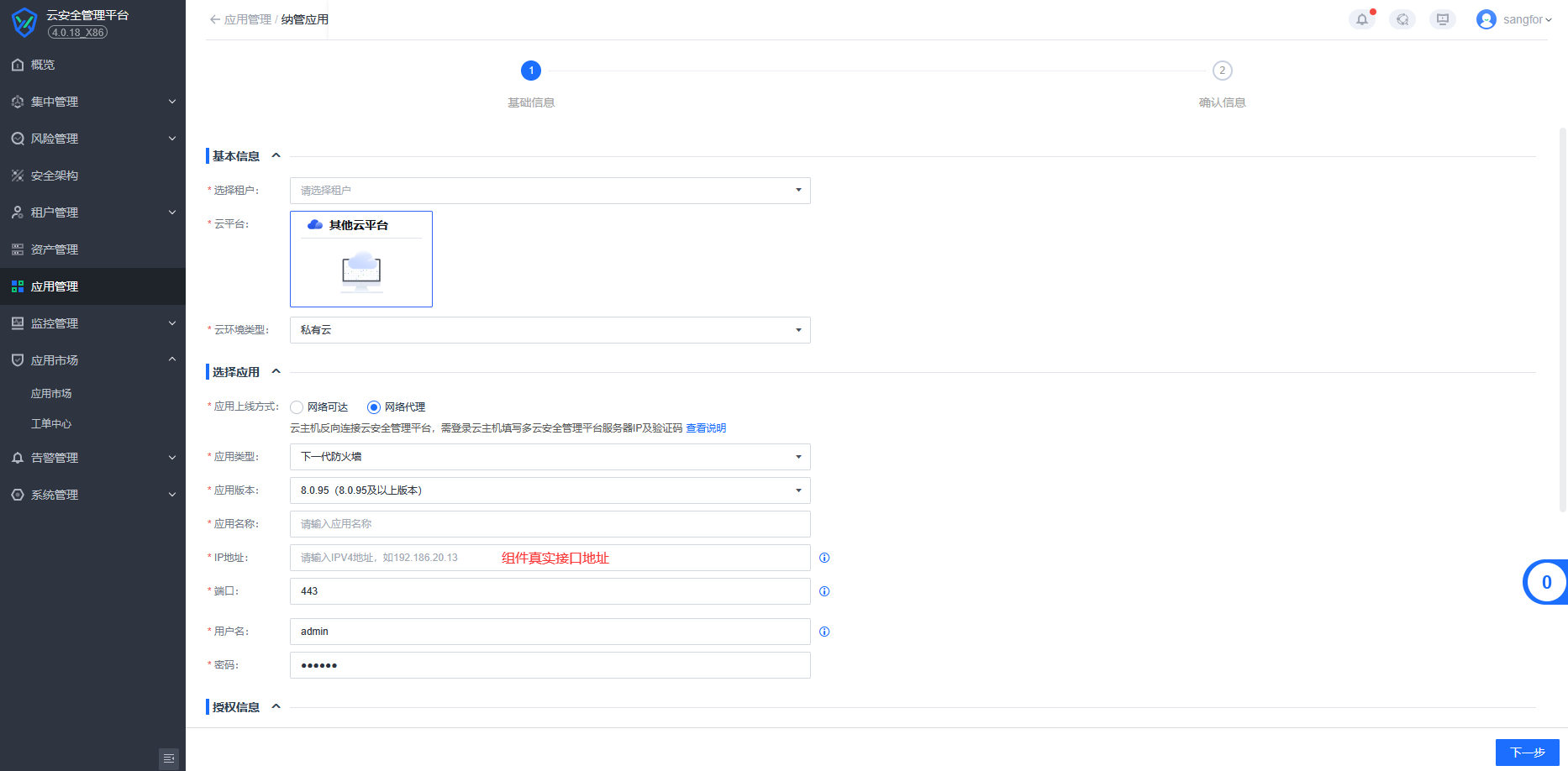Click the info icon beside 用户名 field

[x=824, y=632]
